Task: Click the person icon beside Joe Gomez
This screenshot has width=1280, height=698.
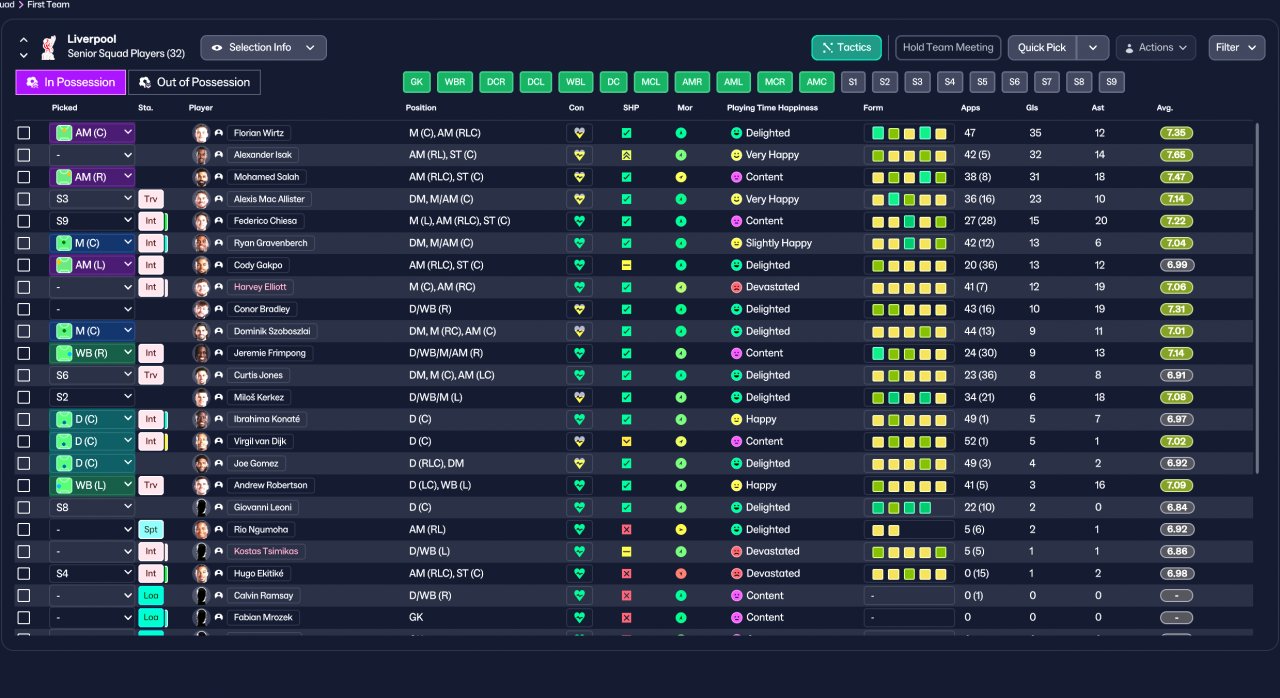Action: click(x=218, y=463)
